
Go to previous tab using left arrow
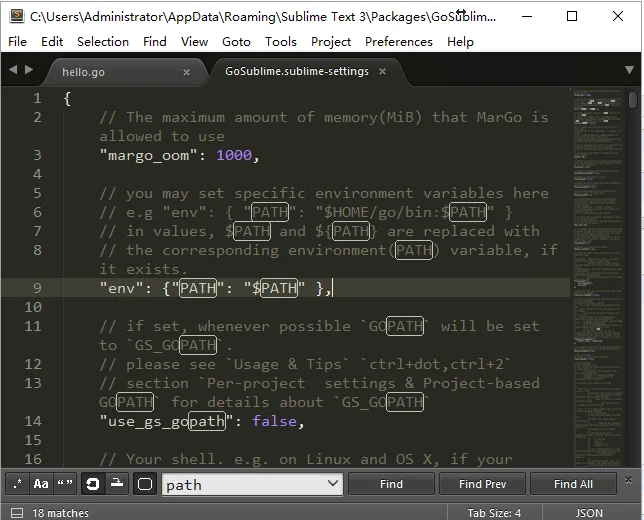pos(13,71)
